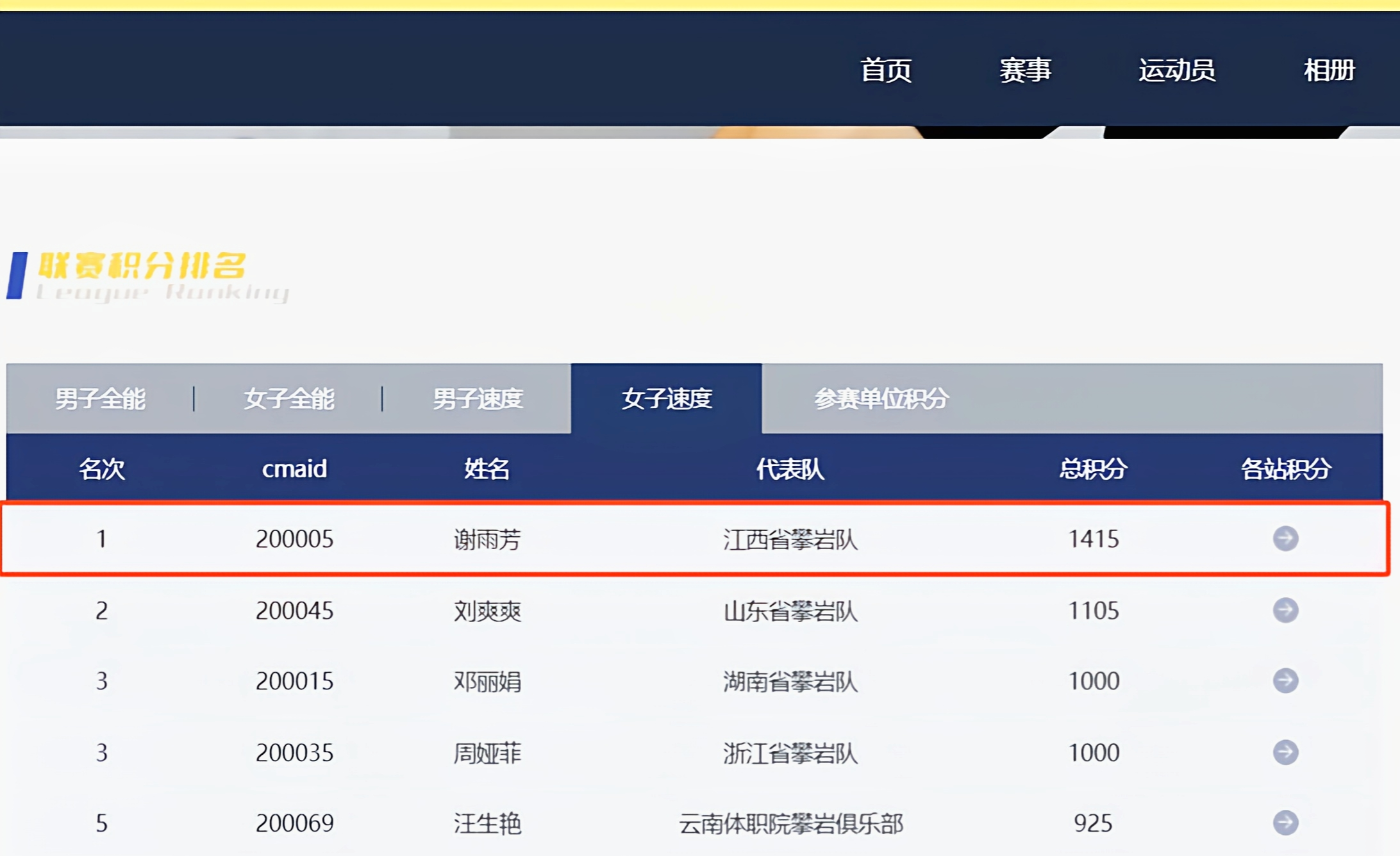Open station points arrow for 谢雨芳

[1285, 538]
